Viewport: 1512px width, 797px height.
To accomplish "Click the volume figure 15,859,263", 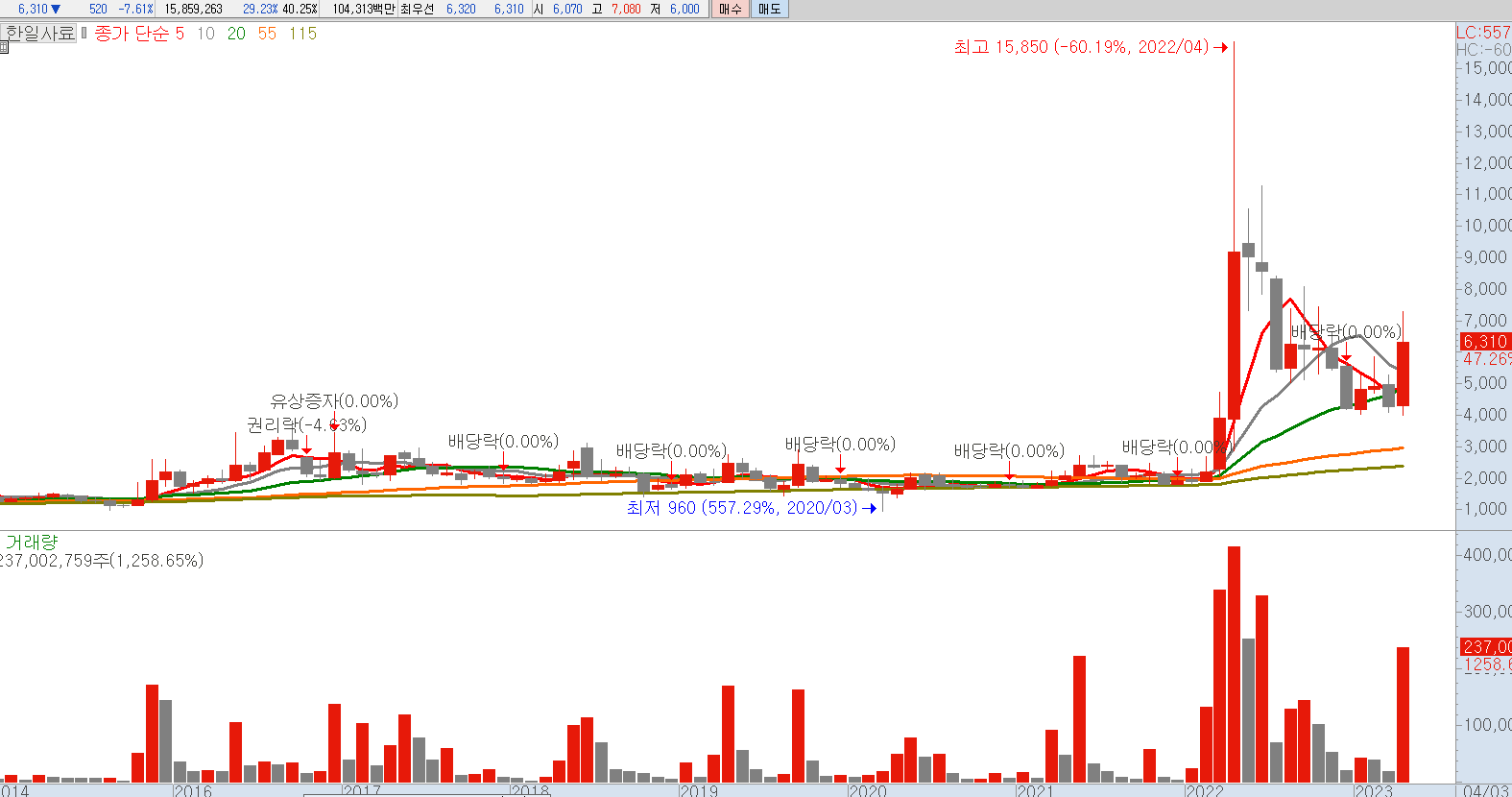I will click(193, 9).
